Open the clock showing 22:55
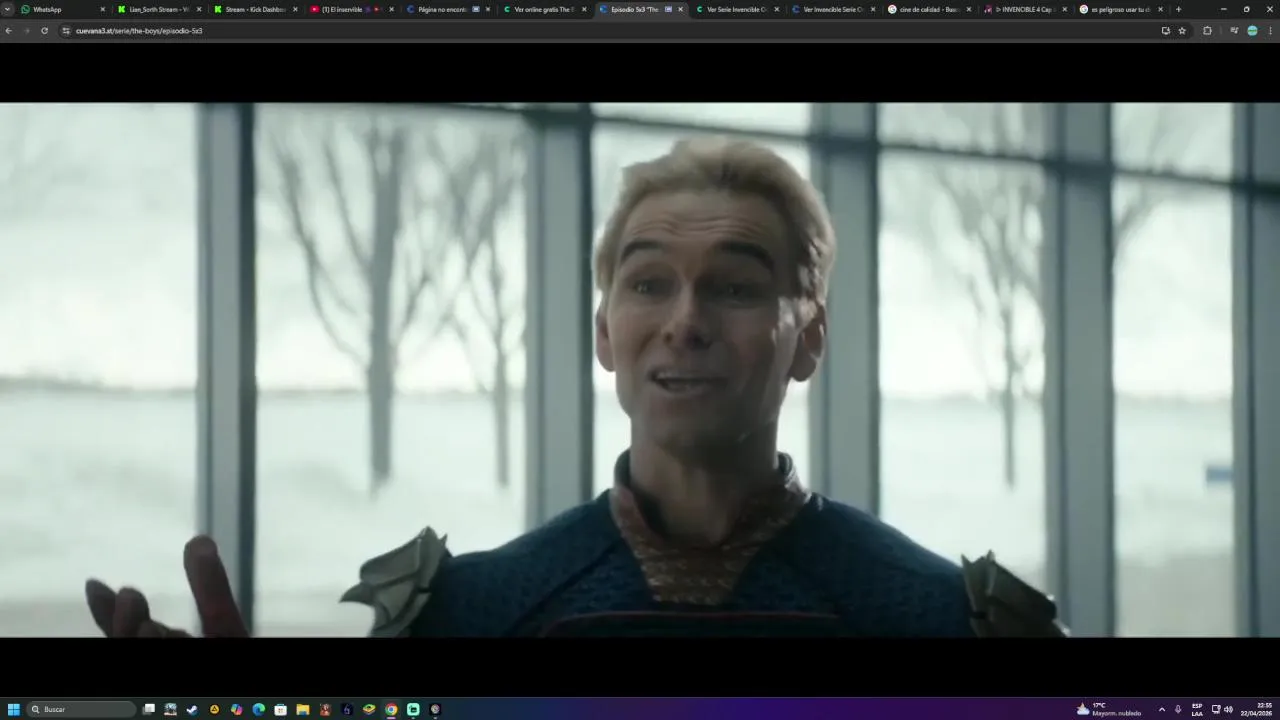This screenshot has height=720, width=1280. click(1257, 709)
